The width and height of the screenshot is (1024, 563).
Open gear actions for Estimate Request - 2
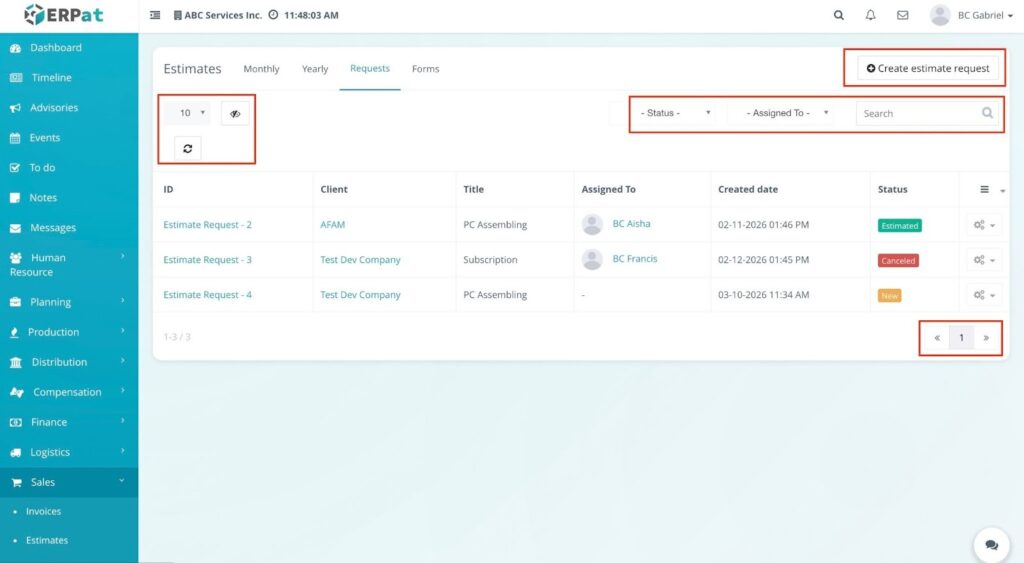click(x=984, y=225)
